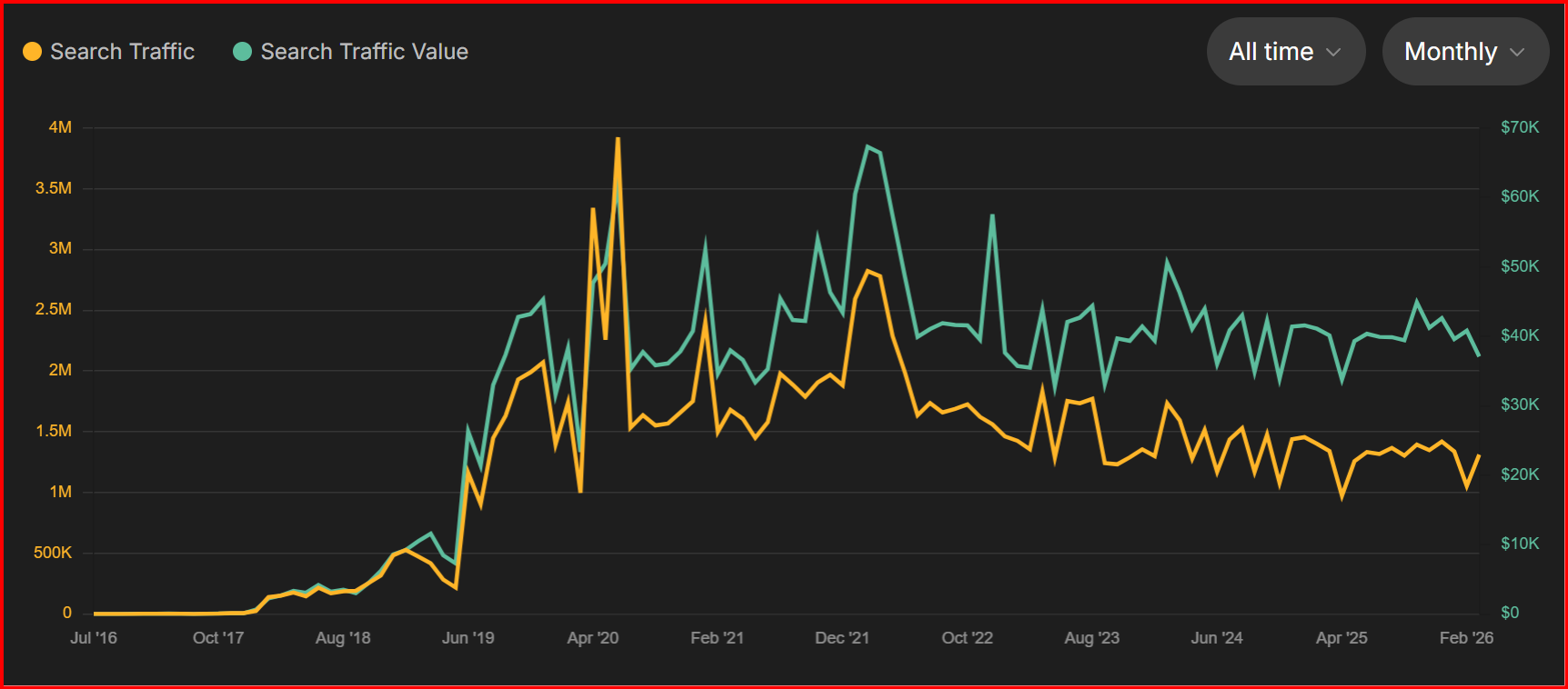Click the orange Search Traffic legend dot
Image resolution: width=1568 pixels, height=689 pixels.
32,52
